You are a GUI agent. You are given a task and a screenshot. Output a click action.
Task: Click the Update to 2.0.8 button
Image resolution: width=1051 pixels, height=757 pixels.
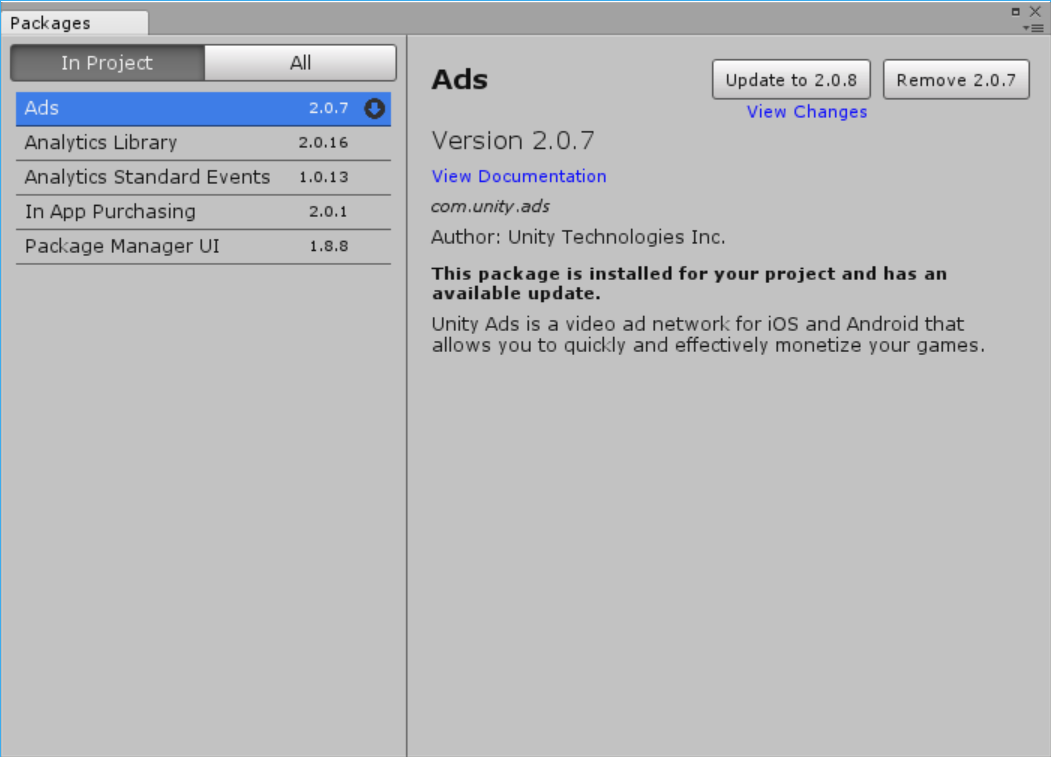[791, 80]
